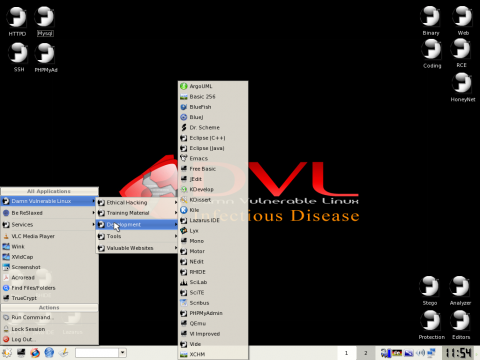Viewport: 480px width, 360px height.
Task: Expand Tools submenu
Action: [137, 236]
